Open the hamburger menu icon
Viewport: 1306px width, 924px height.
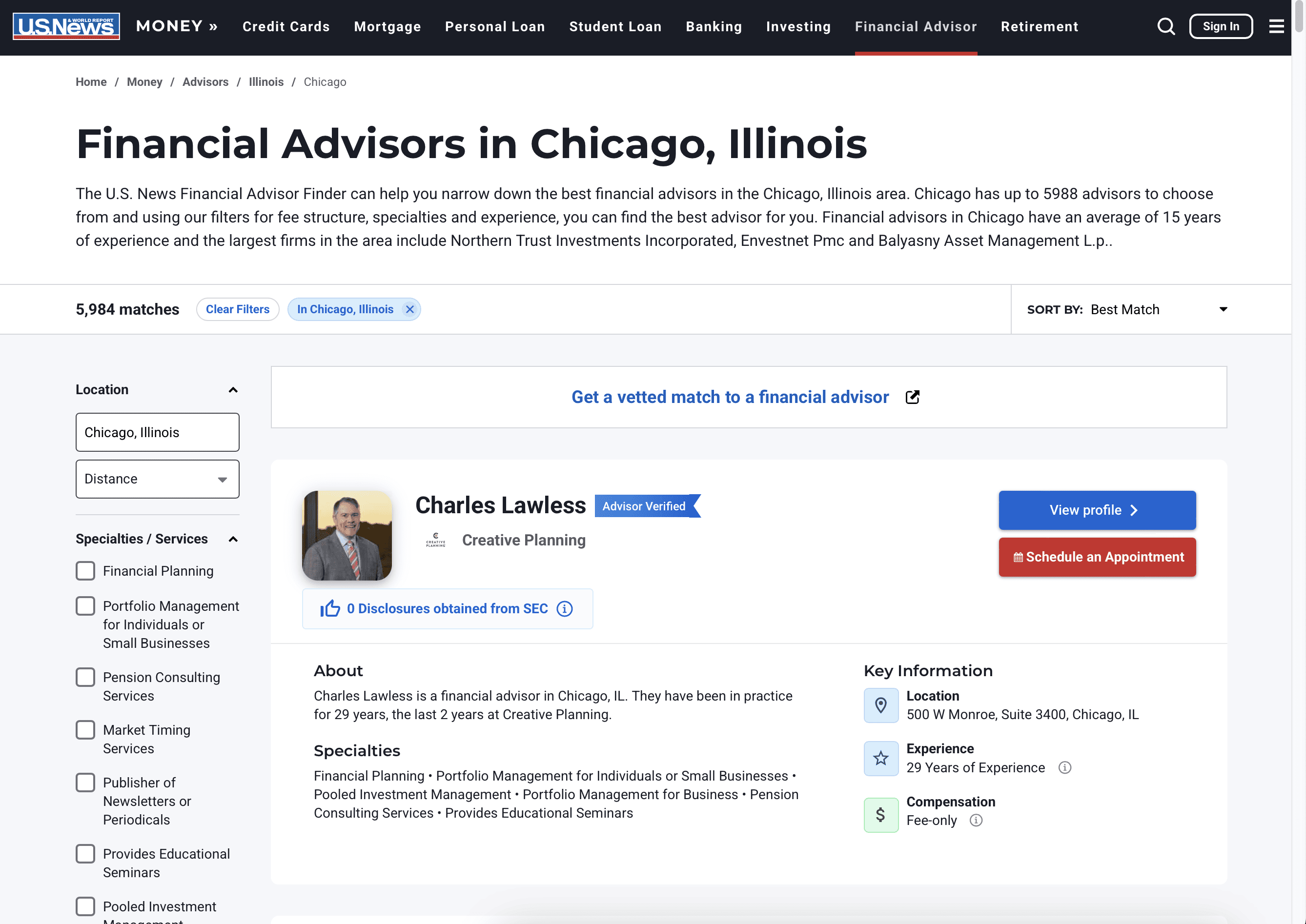pyautogui.click(x=1276, y=27)
